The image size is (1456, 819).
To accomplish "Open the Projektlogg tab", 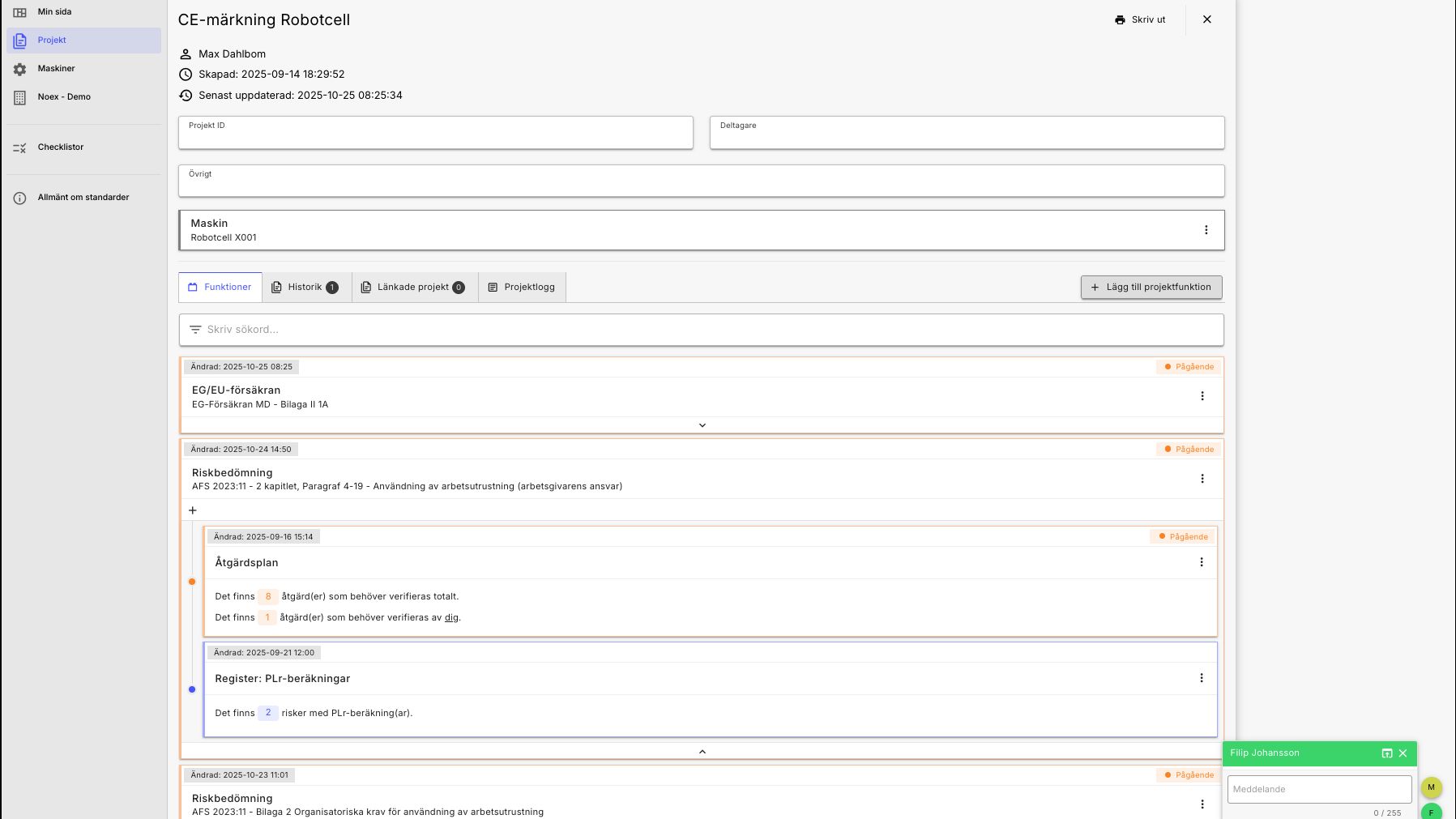I will coord(522,288).
